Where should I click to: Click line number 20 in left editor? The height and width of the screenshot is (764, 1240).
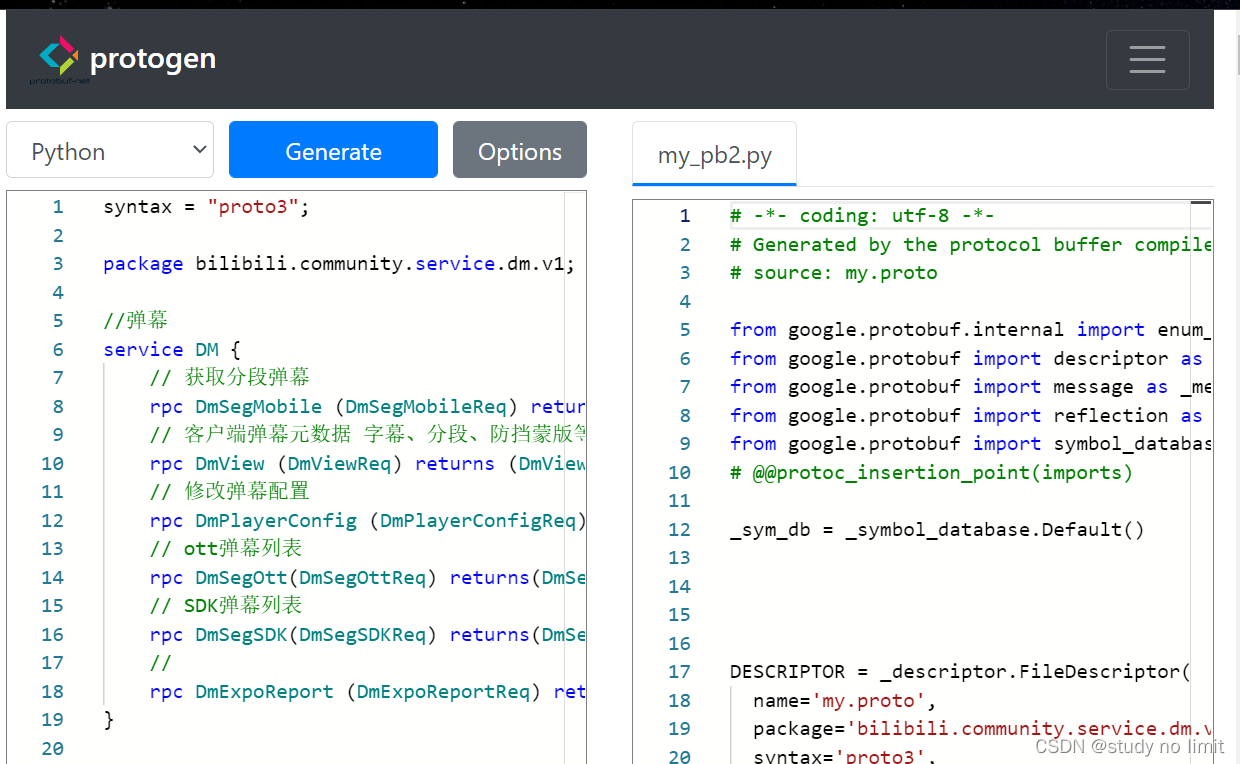coord(53,749)
